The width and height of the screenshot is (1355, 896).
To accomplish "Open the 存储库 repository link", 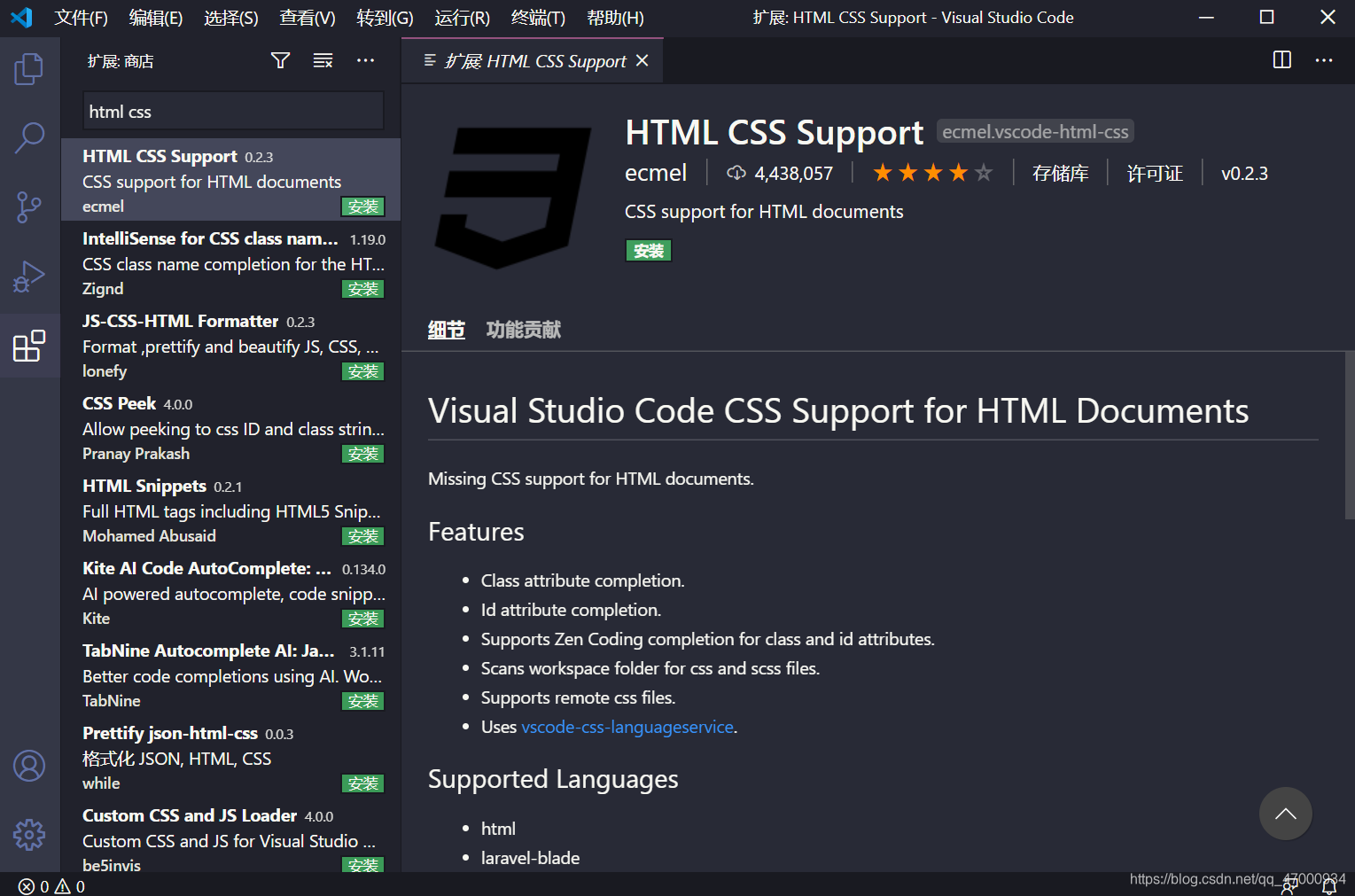I will tap(1060, 173).
